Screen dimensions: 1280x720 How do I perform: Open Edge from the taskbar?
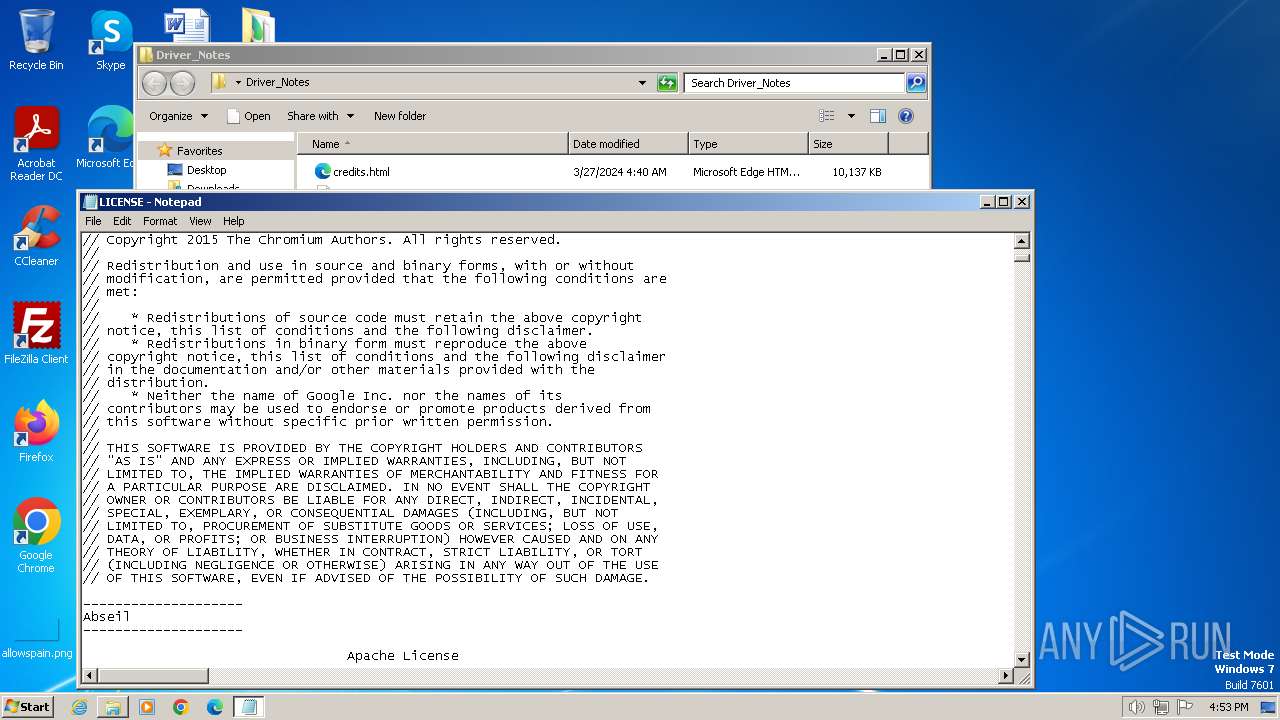pyautogui.click(x=215, y=707)
